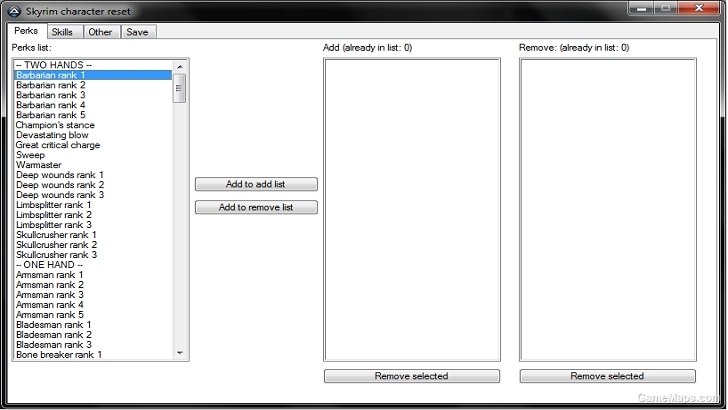Switch to the Skills tab

62,32
